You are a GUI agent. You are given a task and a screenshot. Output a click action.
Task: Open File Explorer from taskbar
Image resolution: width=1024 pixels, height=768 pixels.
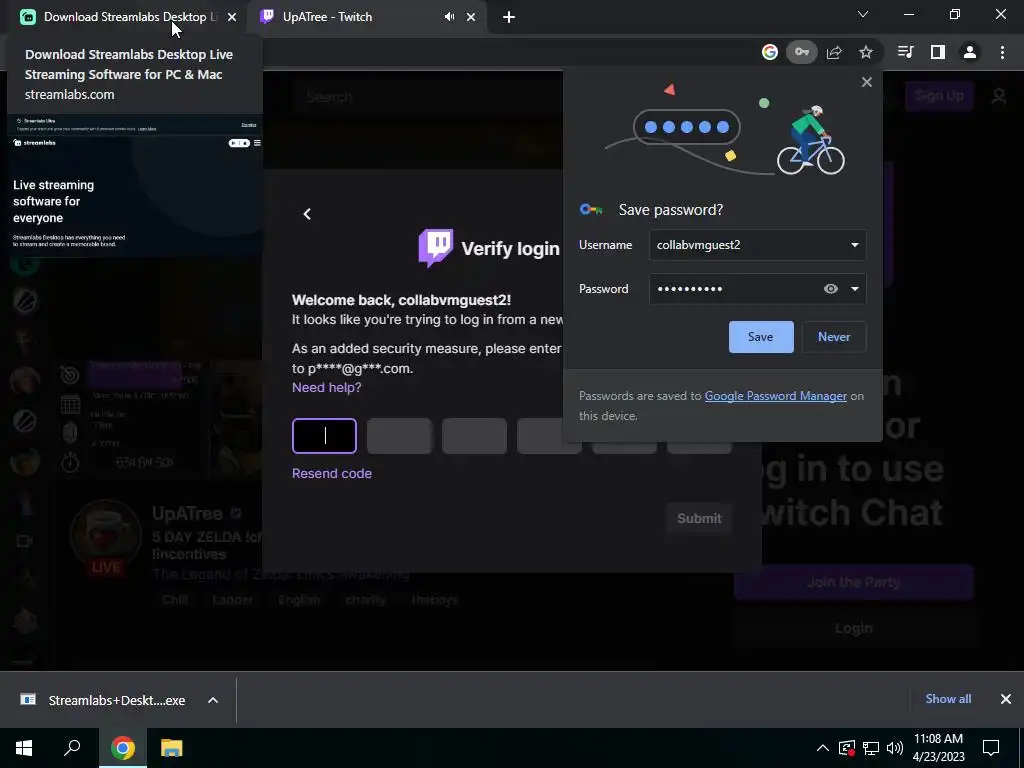pos(172,748)
